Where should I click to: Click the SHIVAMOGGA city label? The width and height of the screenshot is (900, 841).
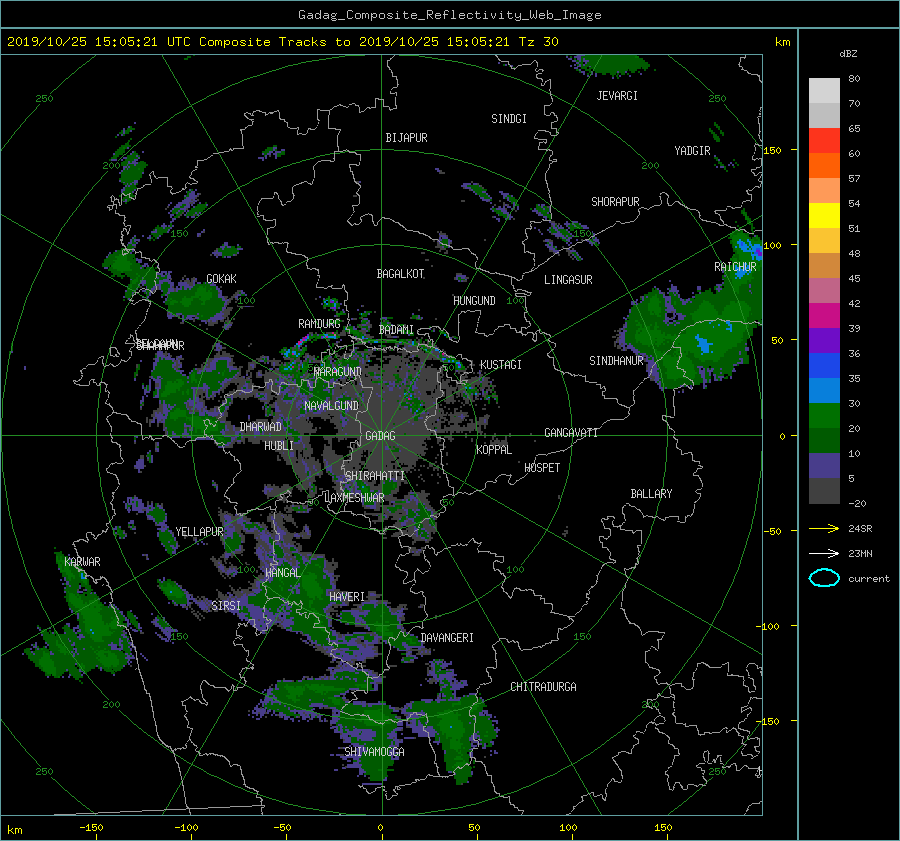point(374,752)
